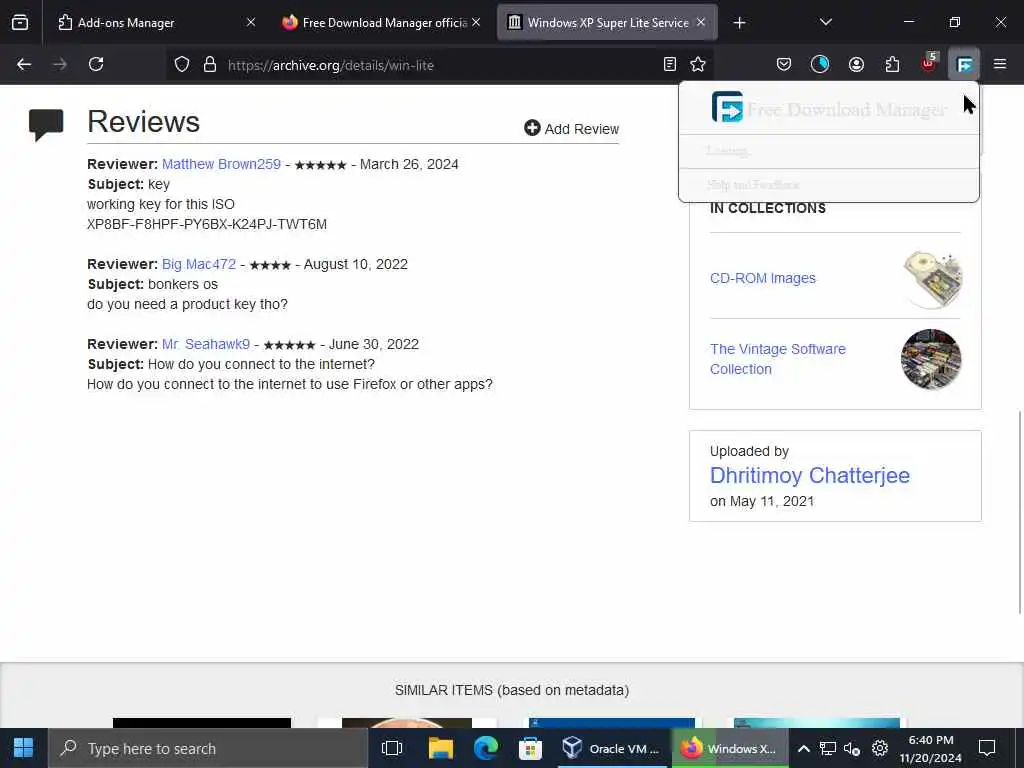Select the Windows XP Super Lite Service tab

coord(607,23)
